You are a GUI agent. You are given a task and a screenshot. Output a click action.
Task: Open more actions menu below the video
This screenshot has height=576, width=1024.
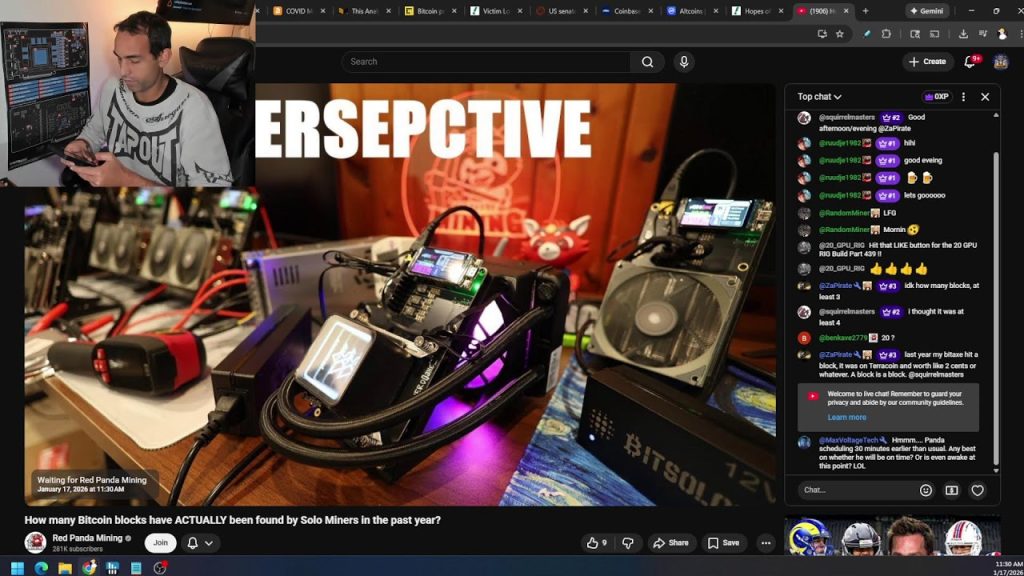pyautogui.click(x=765, y=543)
